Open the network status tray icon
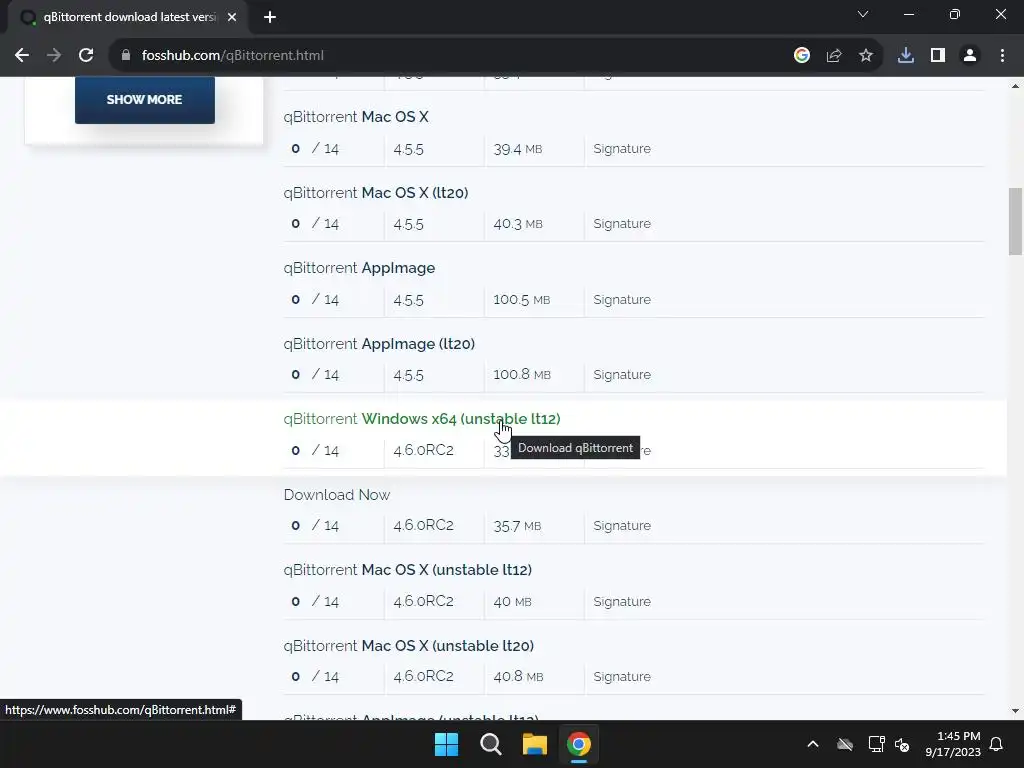 coord(876,744)
